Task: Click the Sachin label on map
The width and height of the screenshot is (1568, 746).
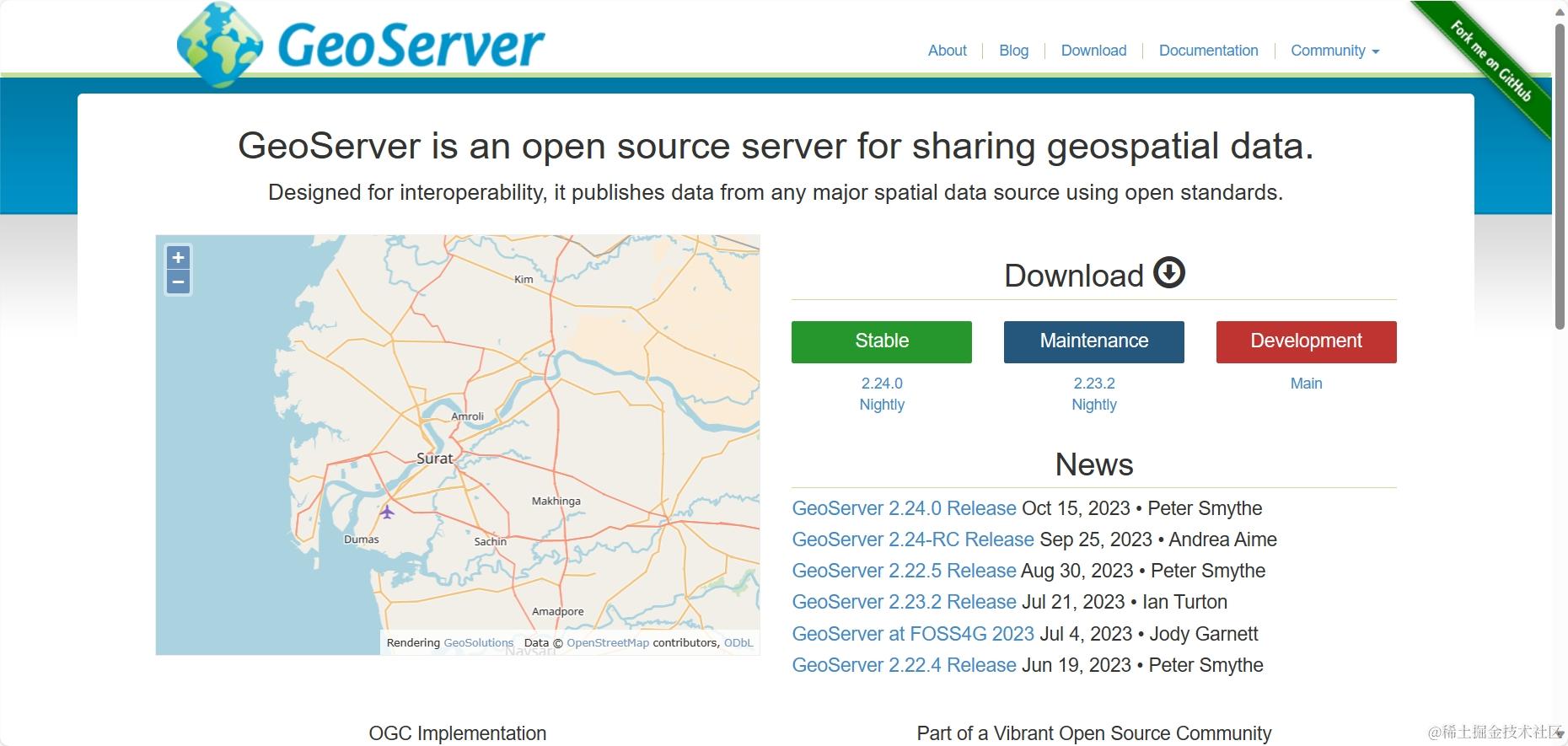Action: point(490,541)
